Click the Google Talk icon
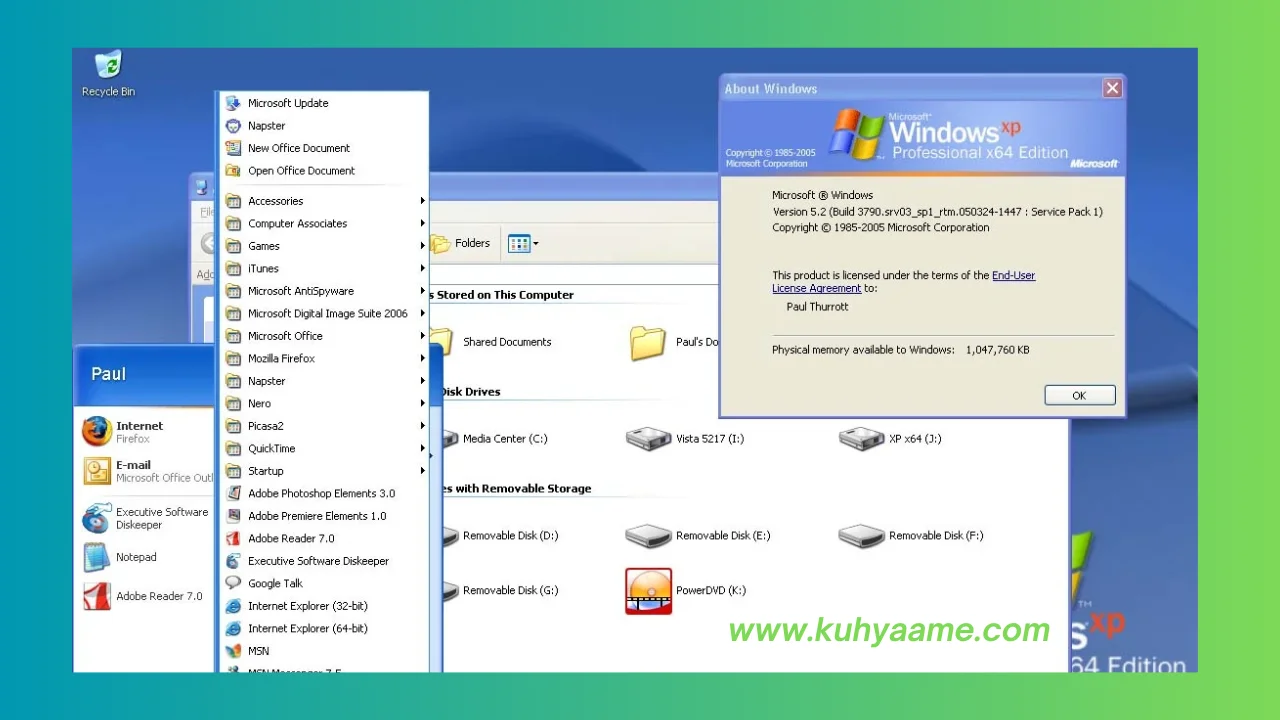The height and width of the screenshot is (720, 1280). coord(233,583)
